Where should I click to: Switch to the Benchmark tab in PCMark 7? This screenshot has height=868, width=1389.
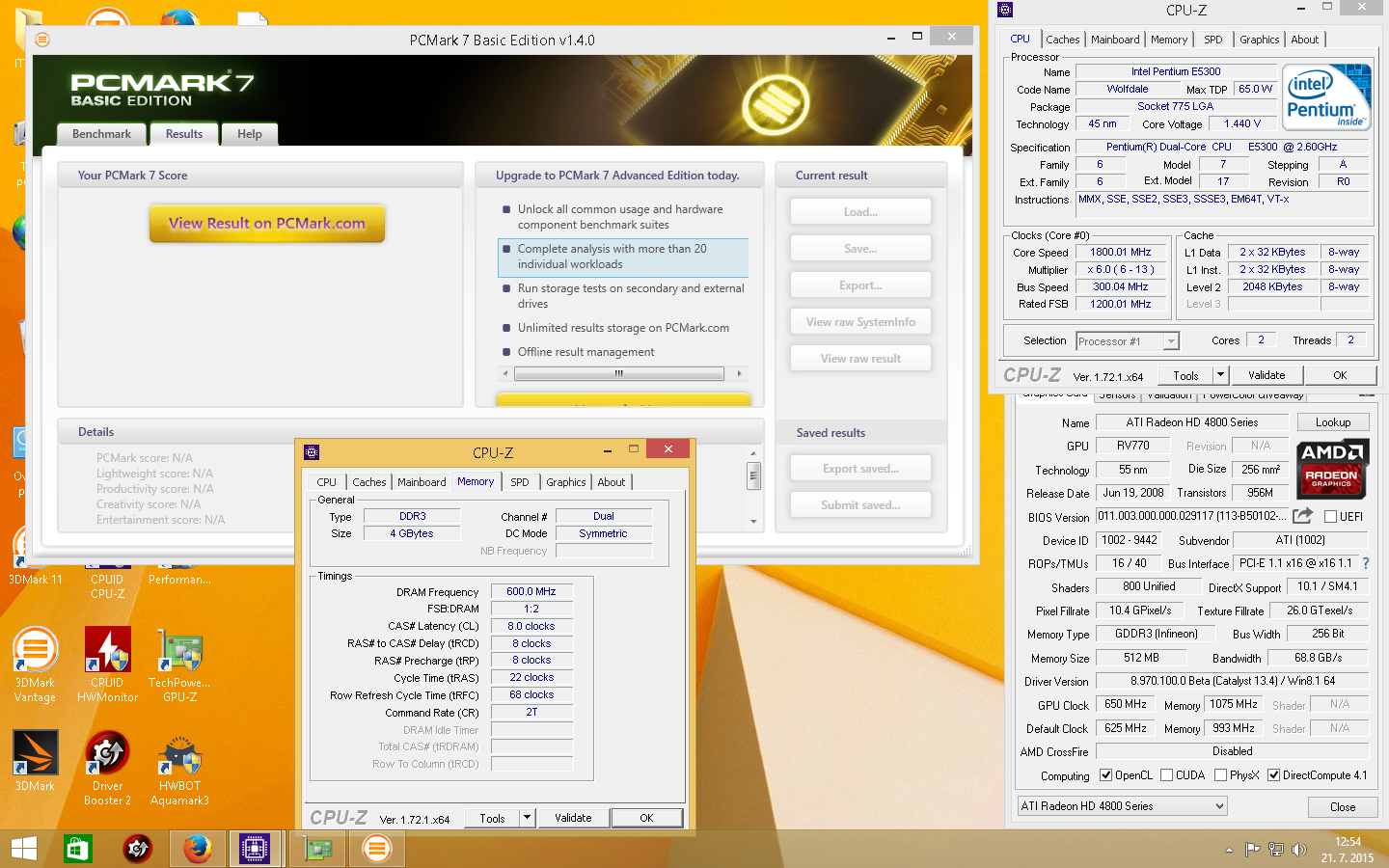tap(101, 134)
